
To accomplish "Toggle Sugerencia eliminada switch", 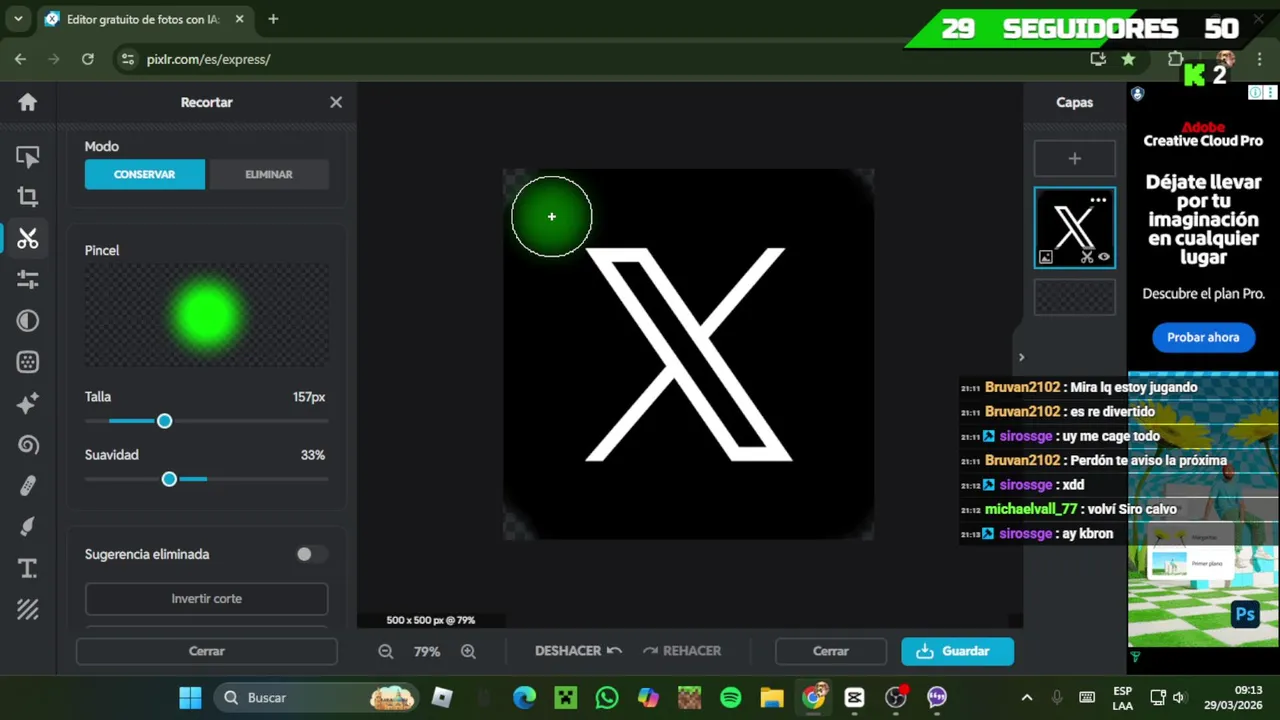I will (311, 554).
